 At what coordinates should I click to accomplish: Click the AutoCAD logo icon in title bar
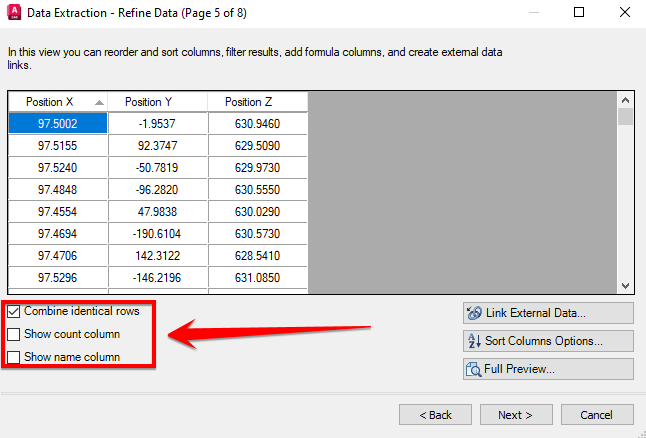[x=12, y=13]
